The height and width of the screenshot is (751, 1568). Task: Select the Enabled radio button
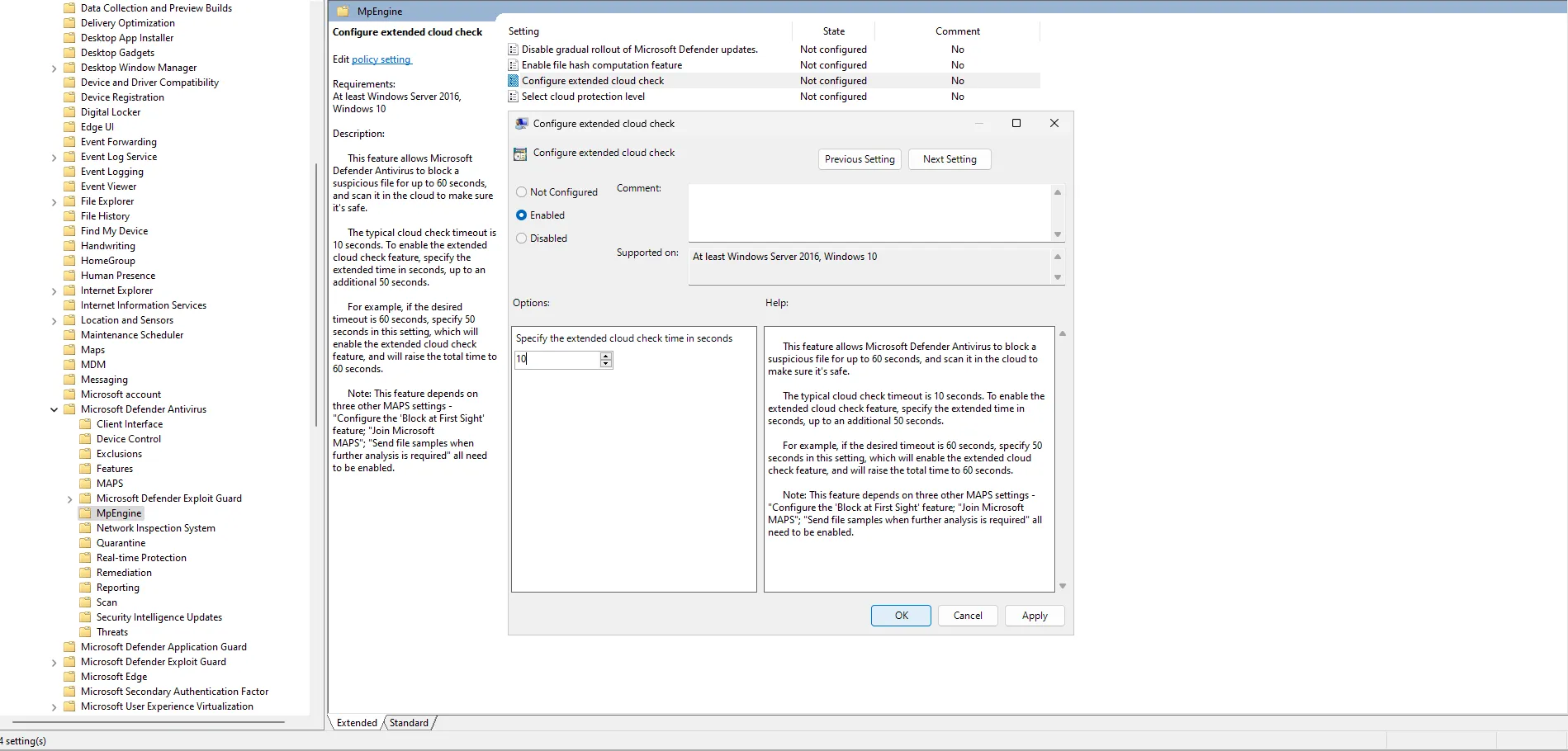pos(522,215)
